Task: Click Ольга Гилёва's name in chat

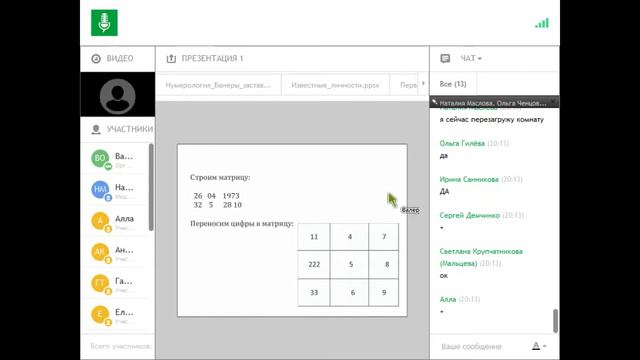Action: point(462,143)
